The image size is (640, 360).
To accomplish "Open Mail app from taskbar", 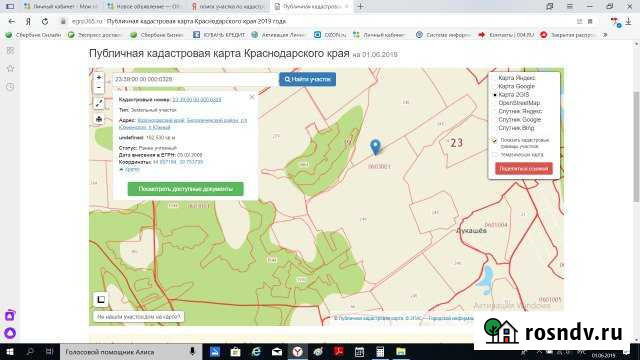I will coord(277,351).
